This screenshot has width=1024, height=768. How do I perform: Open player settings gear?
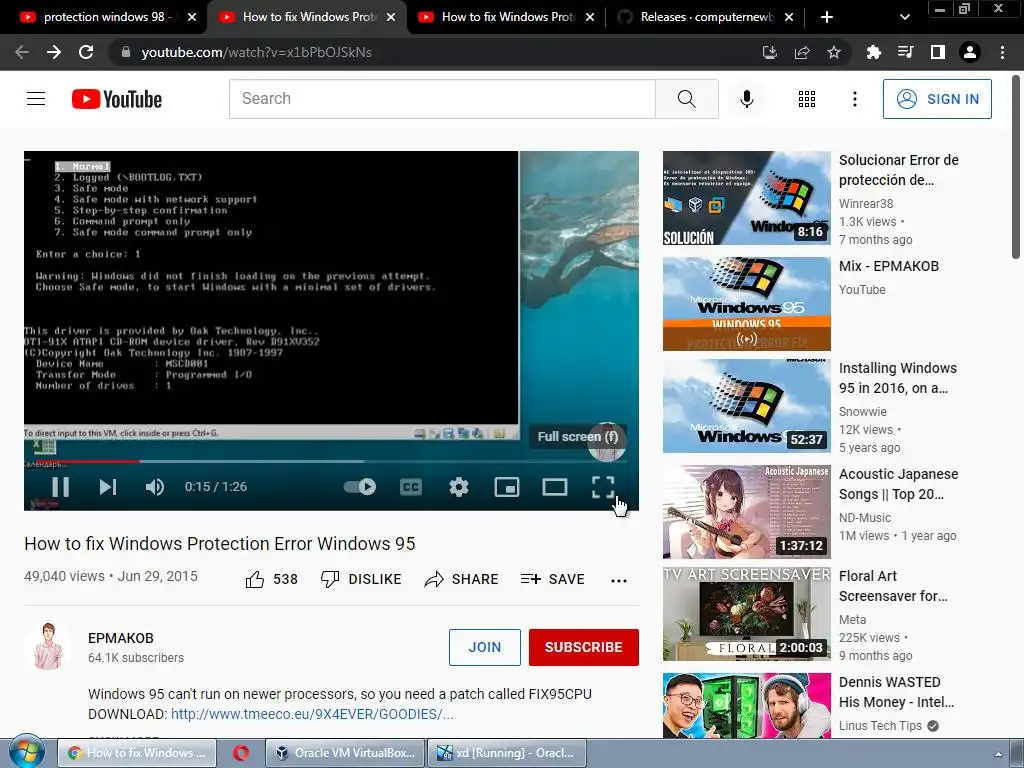pyautogui.click(x=459, y=487)
